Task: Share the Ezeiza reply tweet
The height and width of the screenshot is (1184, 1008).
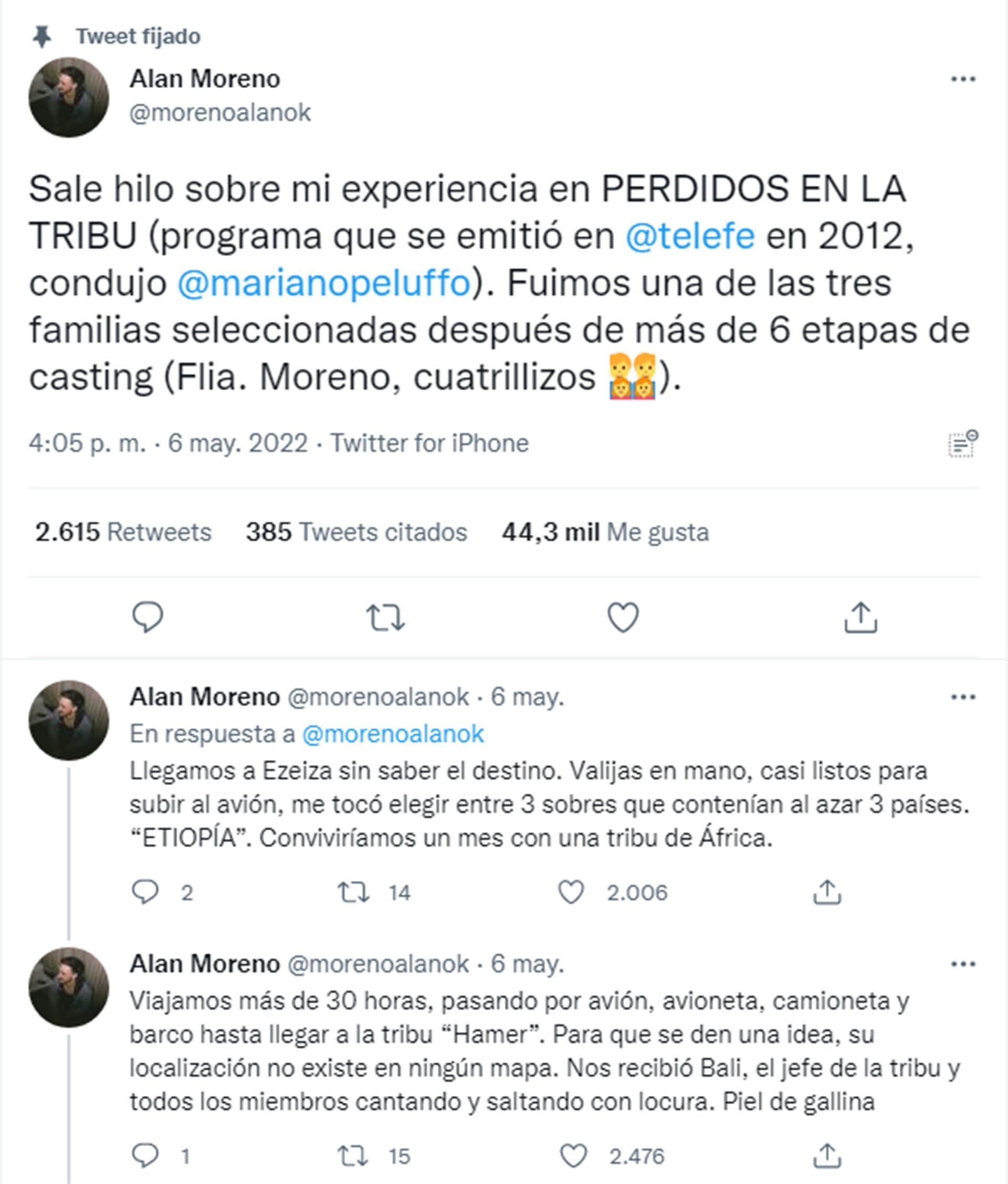Action: tap(827, 892)
